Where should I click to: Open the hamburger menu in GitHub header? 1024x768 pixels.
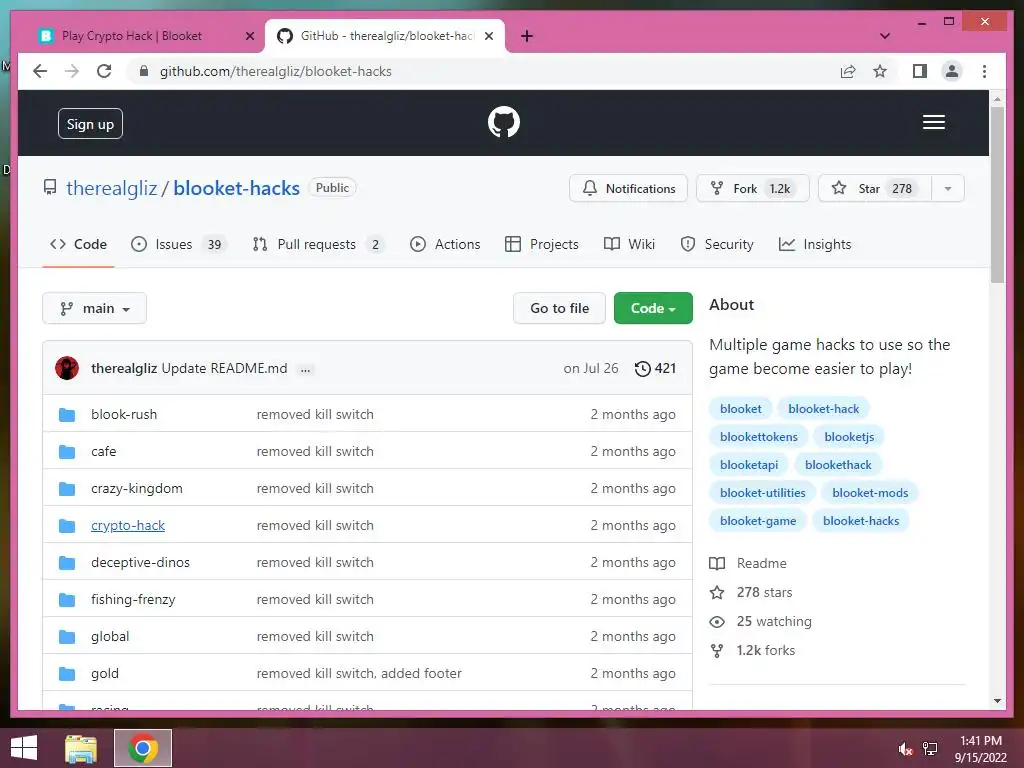coord(933,122)
